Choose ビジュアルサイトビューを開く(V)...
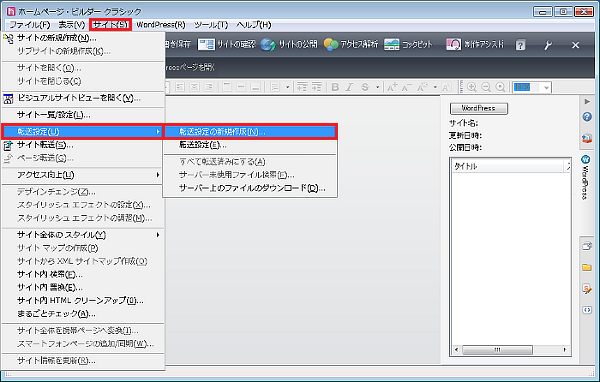The height and width of the screenshot is (382, 600). click(83, 98)
